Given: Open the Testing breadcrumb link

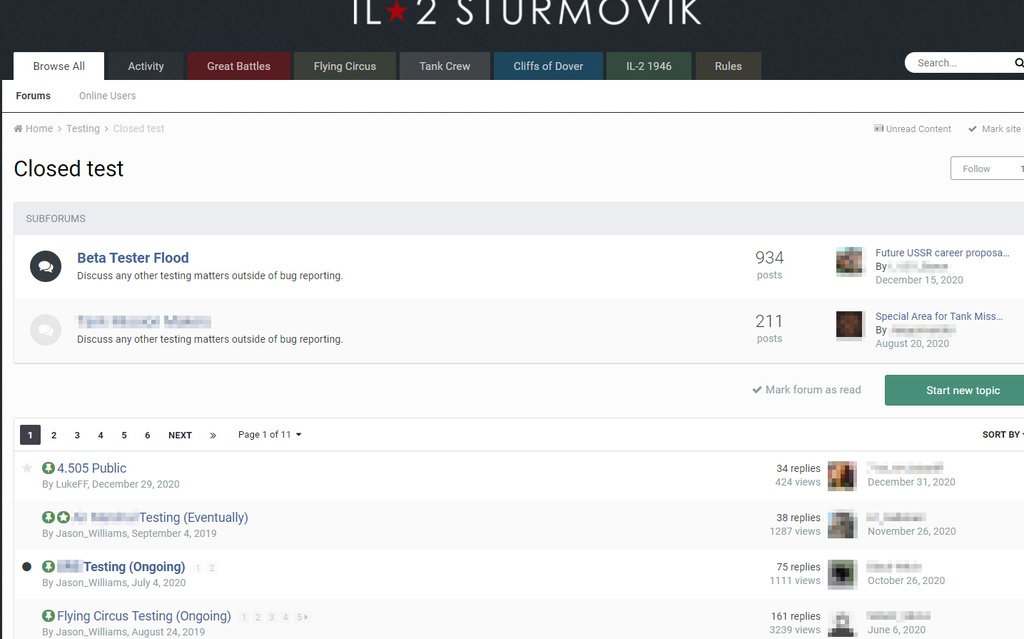Looking at the screenshot, I should (x=83, y=129).
